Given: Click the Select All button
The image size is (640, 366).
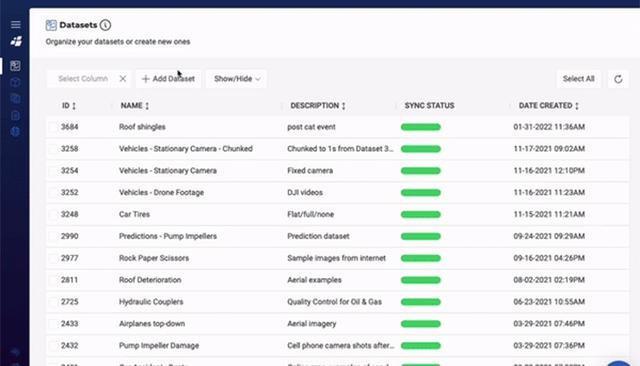Looking at the screenshot, I should tap(578, 79).
